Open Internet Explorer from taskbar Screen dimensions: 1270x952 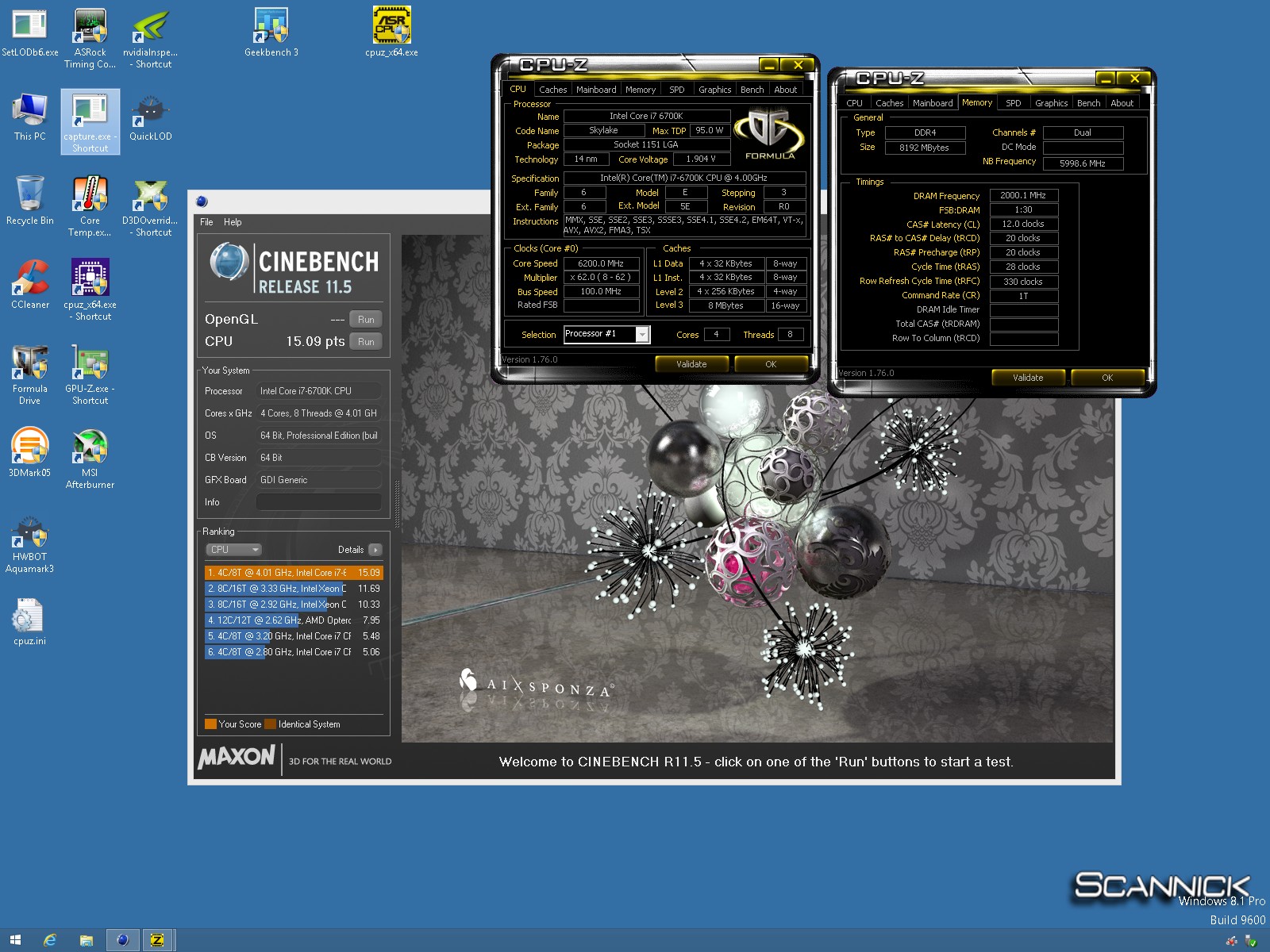50,940
